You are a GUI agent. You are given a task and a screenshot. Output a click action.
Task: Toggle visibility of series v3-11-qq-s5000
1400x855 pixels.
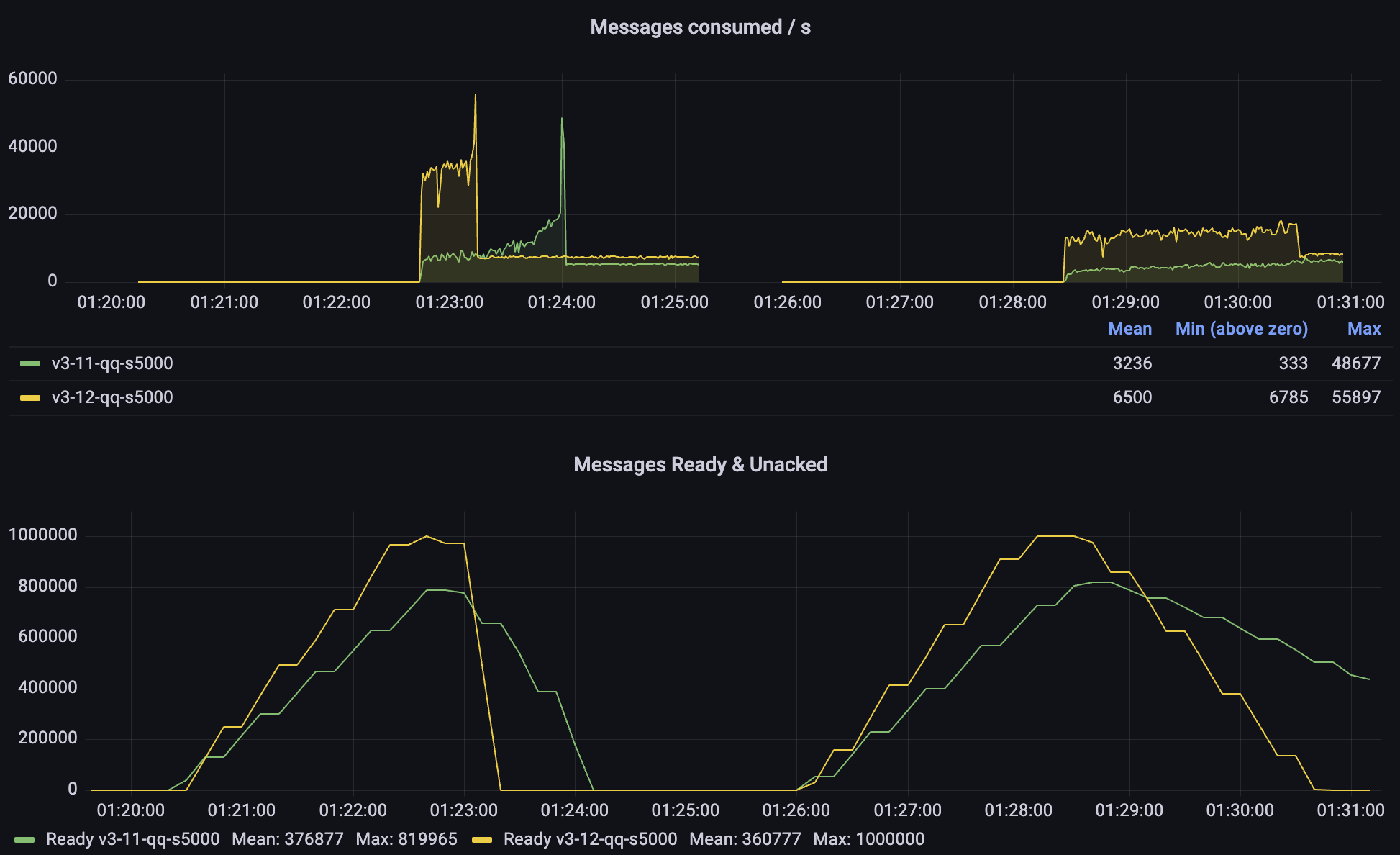(x=112, y=363)
